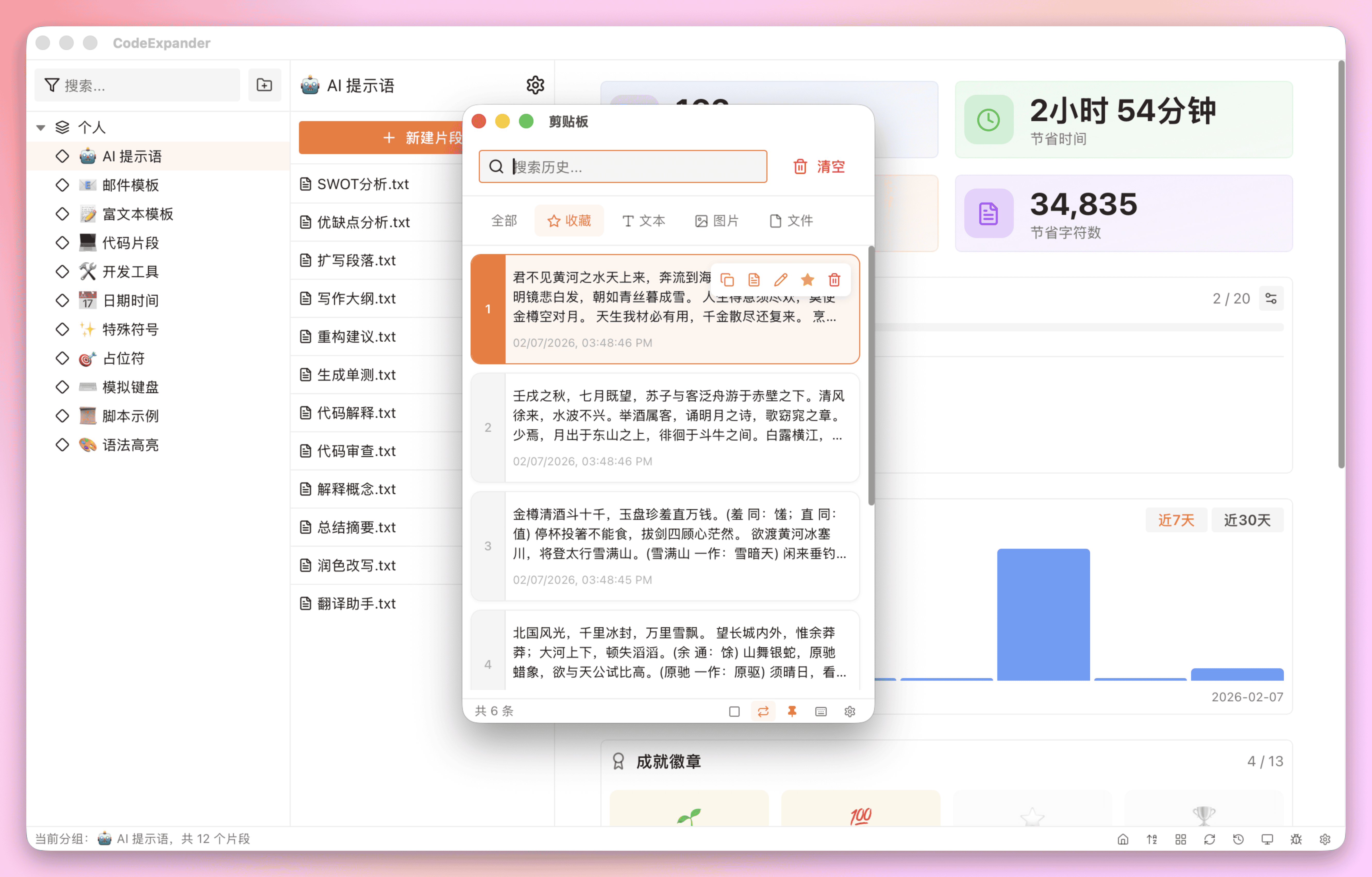Check the square checkbox in clipboard footer

click(734, 711)
